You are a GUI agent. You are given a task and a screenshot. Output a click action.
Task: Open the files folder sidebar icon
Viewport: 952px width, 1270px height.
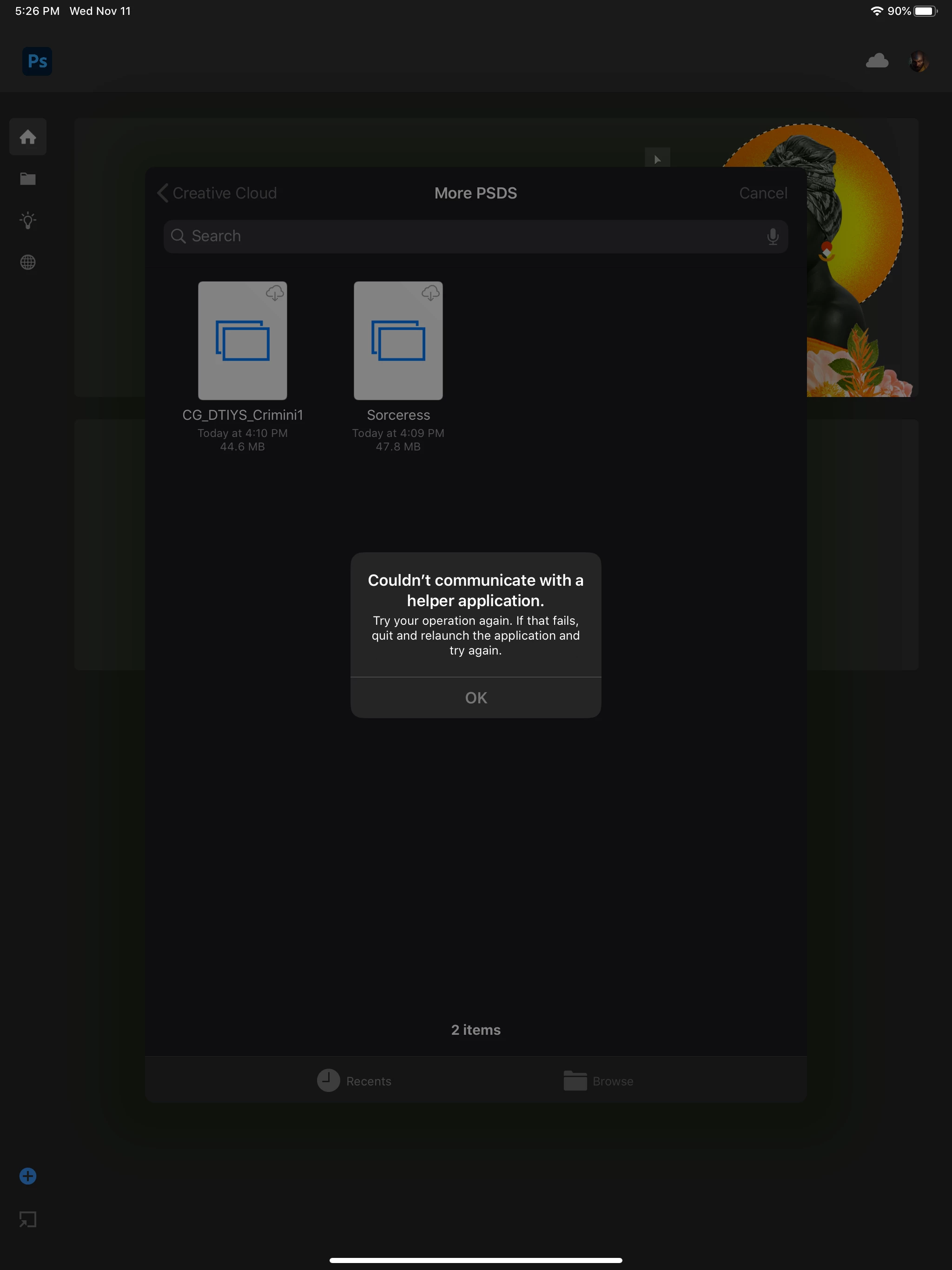[27, 179]
